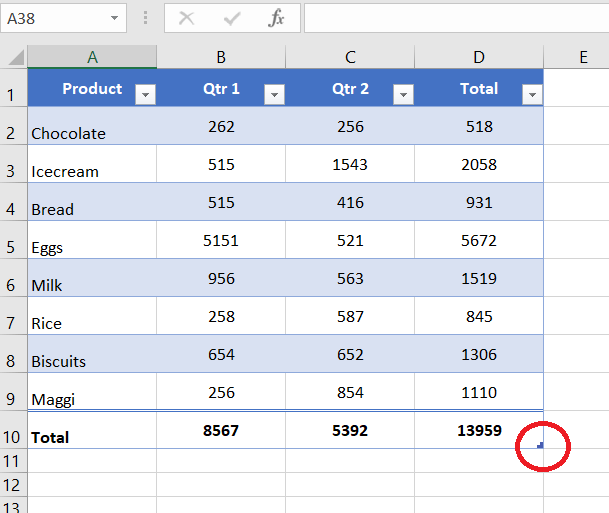Select row 10 header
The height and width of the screenshot is (513, 609).
[14, 430]
